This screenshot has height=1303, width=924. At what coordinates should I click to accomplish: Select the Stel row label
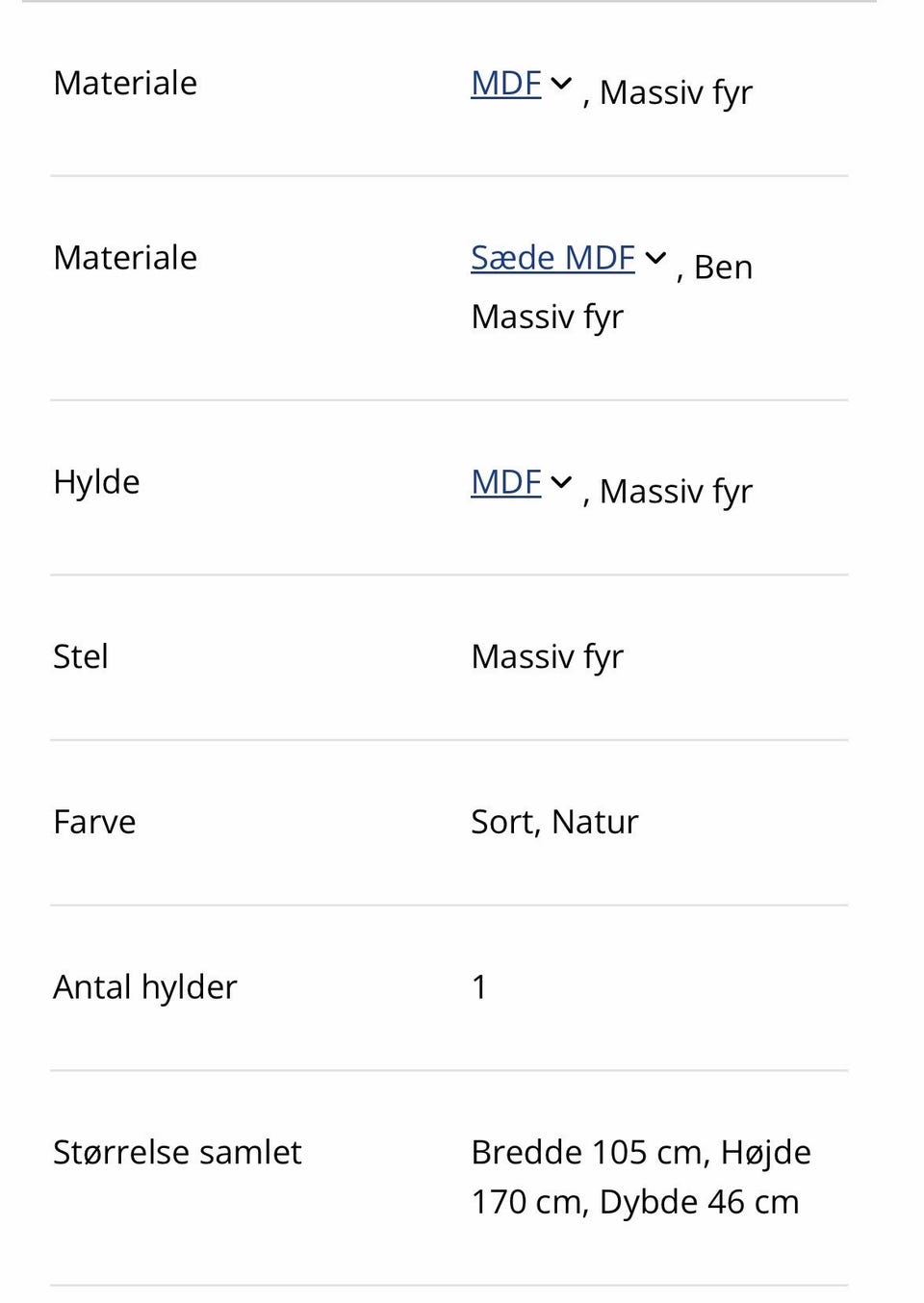pos(81,656)
